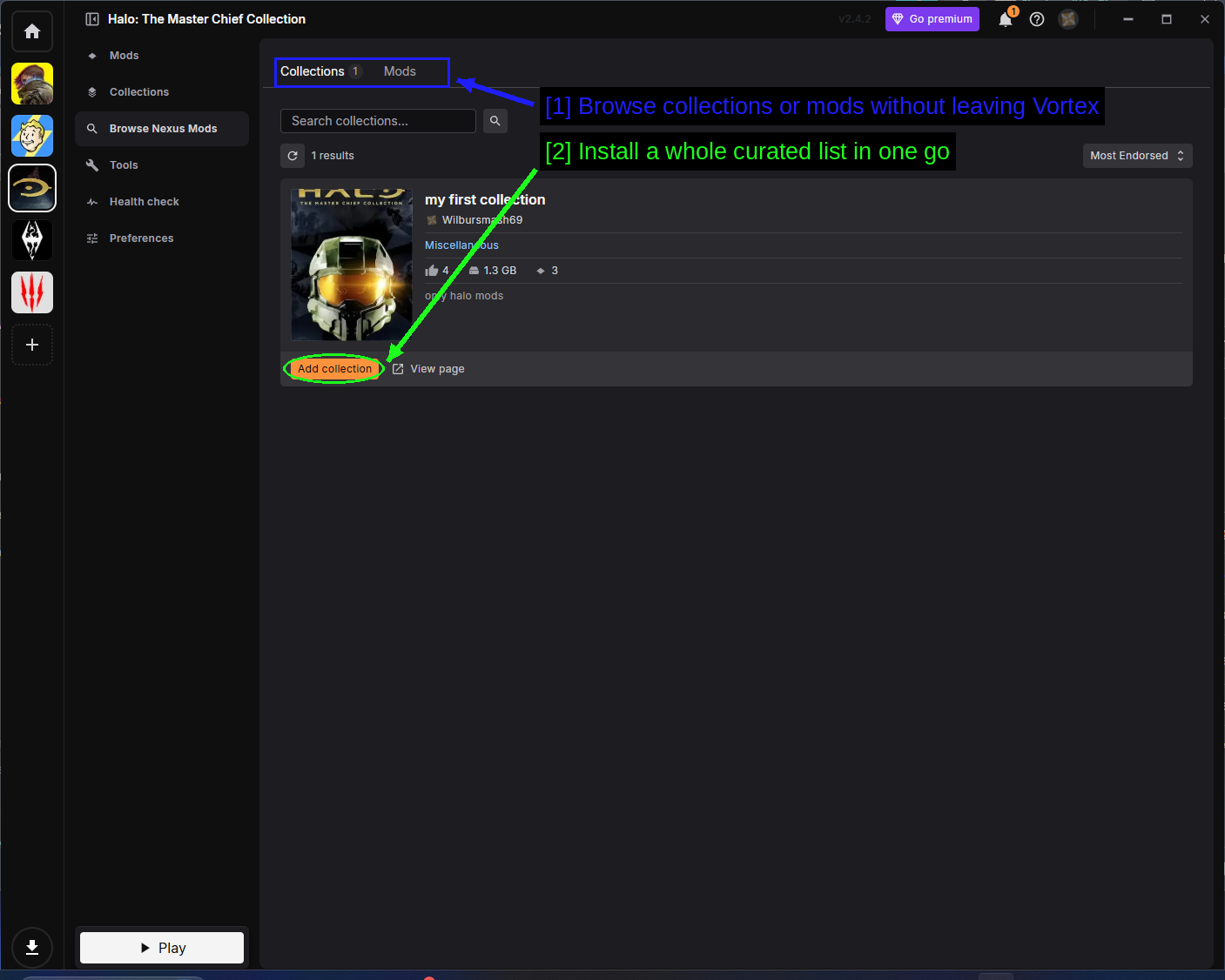1225x980 pixels.
Task: Open the help question mark icon
Action: point(1037,19)
